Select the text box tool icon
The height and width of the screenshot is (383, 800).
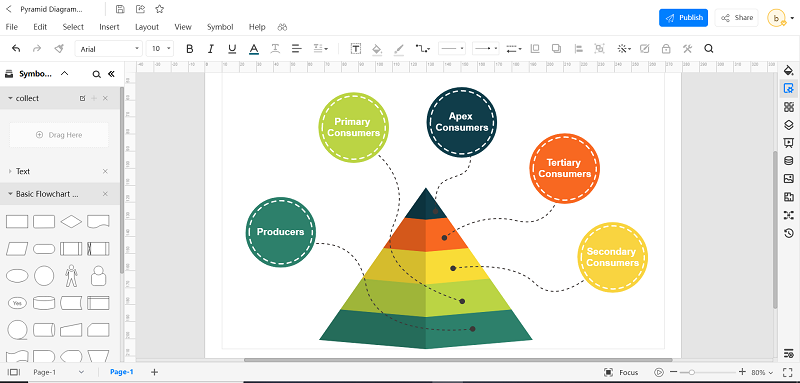click(356, 49)
